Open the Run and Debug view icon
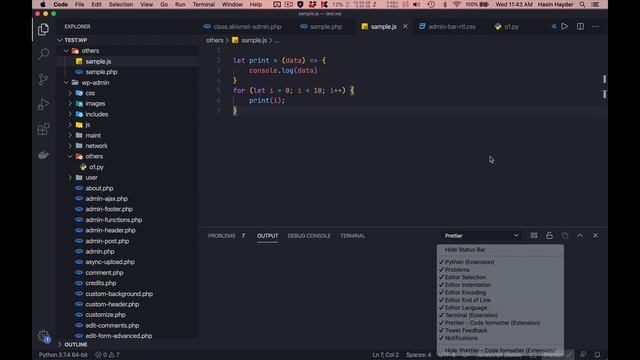640x360 pixels. tap(43, 104)
